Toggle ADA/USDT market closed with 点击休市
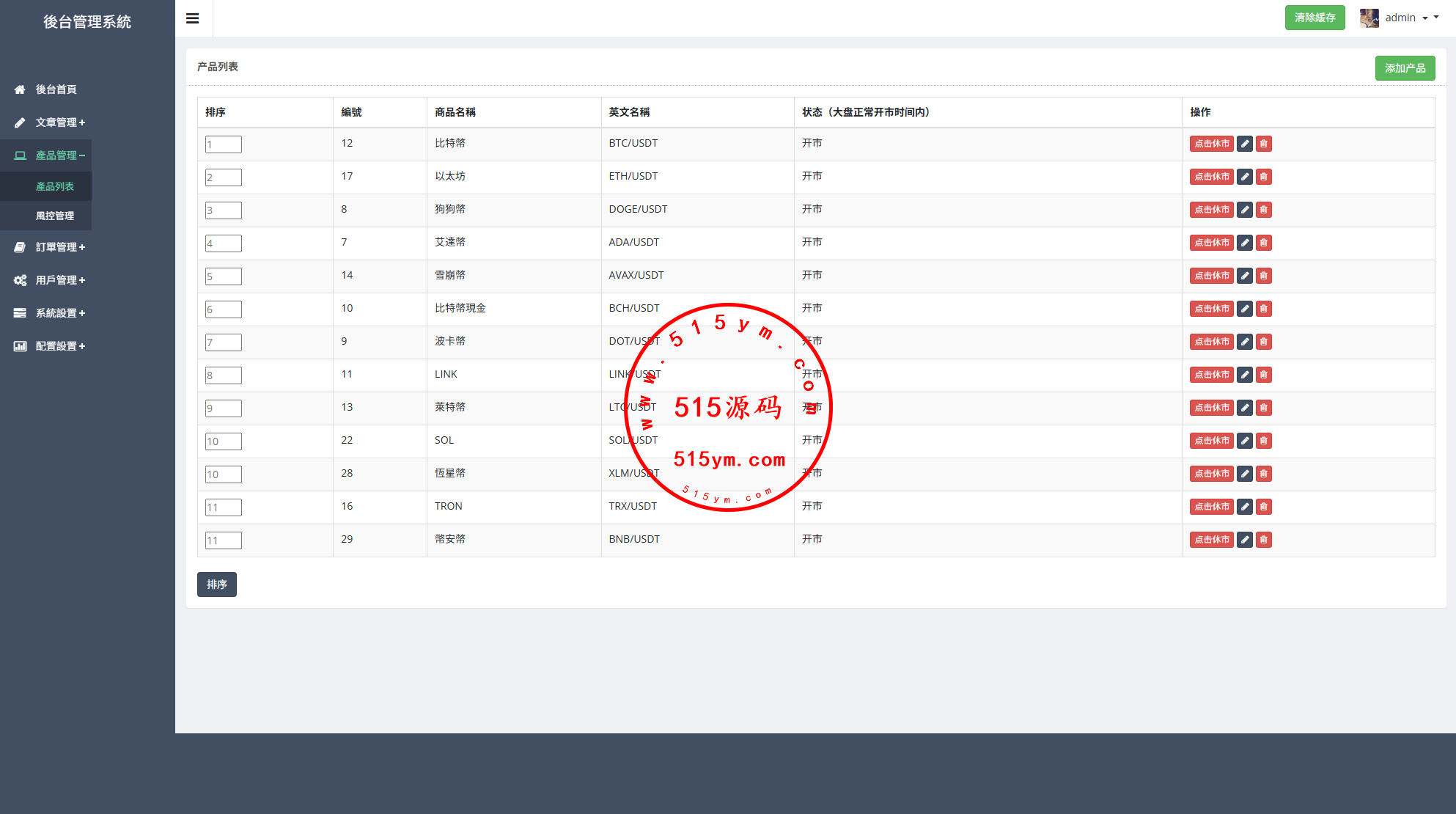 (x=1211, y=243)
